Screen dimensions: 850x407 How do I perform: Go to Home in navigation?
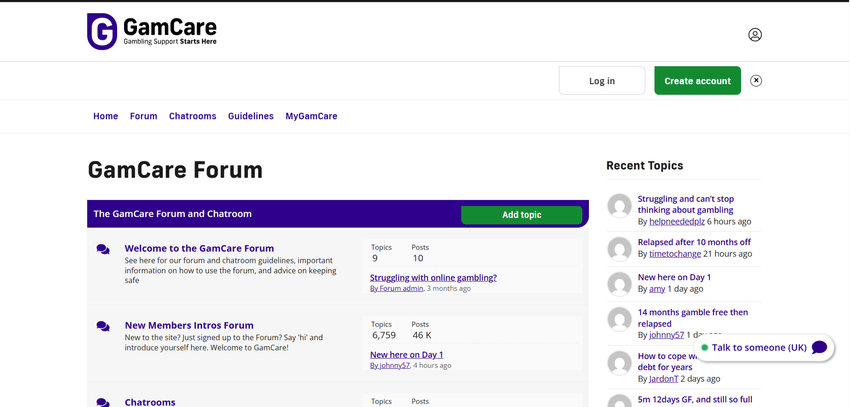(106, 116)
